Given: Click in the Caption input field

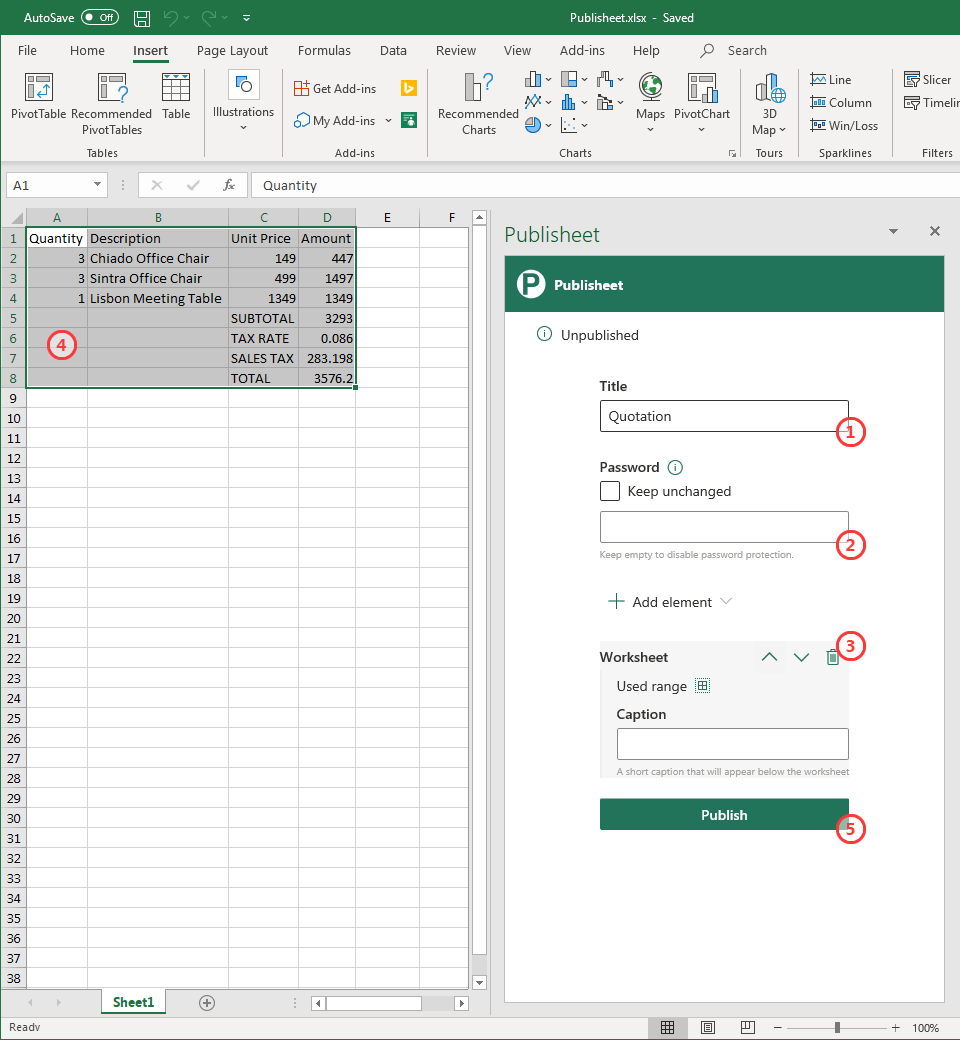Looking at the screenshot, I should pos(732,744).
